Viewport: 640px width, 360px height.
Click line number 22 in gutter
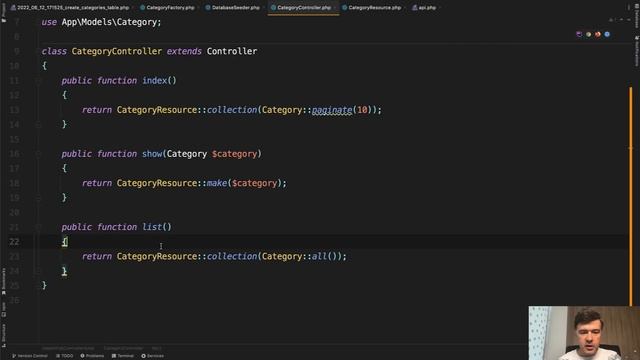14,242
